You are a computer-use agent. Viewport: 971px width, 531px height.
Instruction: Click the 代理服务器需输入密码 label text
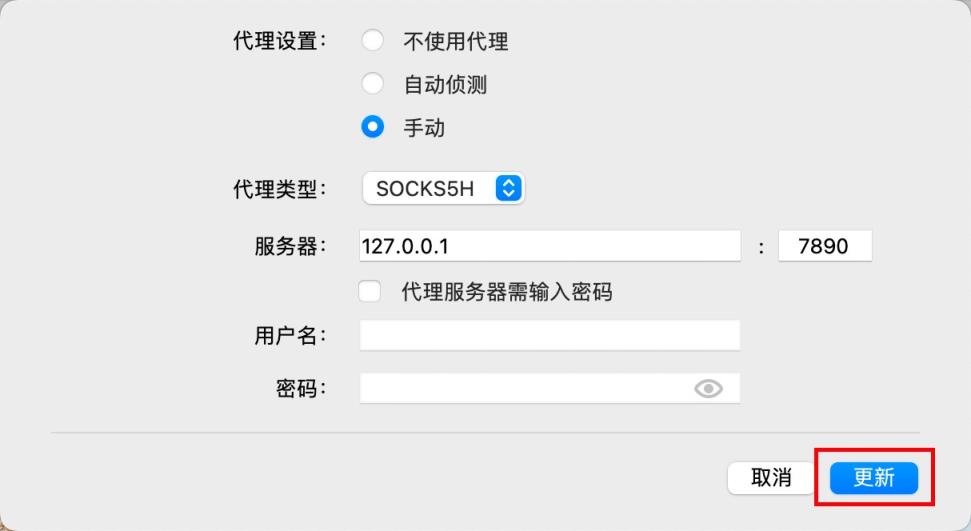pos(507,291)
